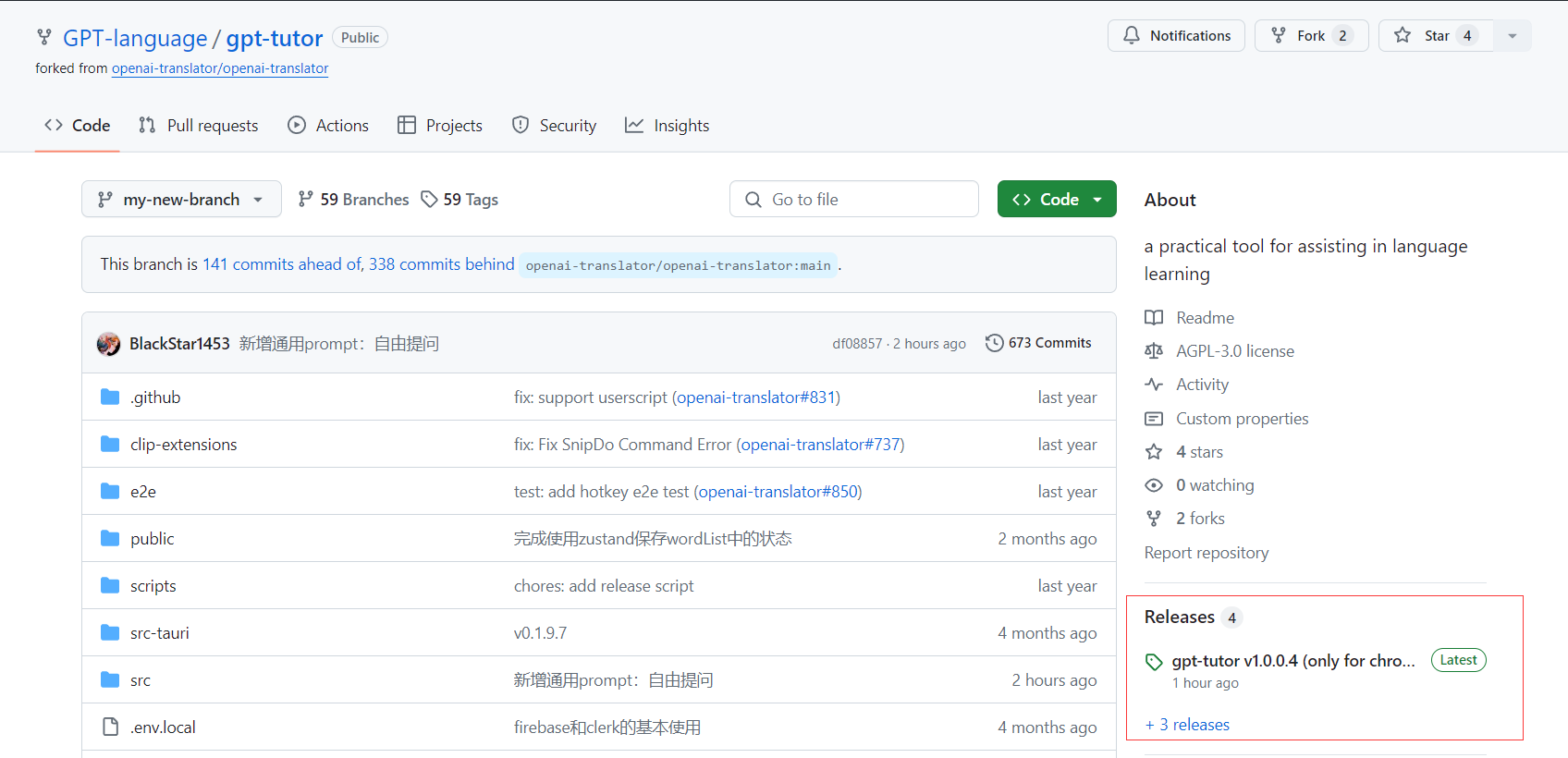Open the clip-extensions folder
The image size is (1568, 758).
pos(183,445)
